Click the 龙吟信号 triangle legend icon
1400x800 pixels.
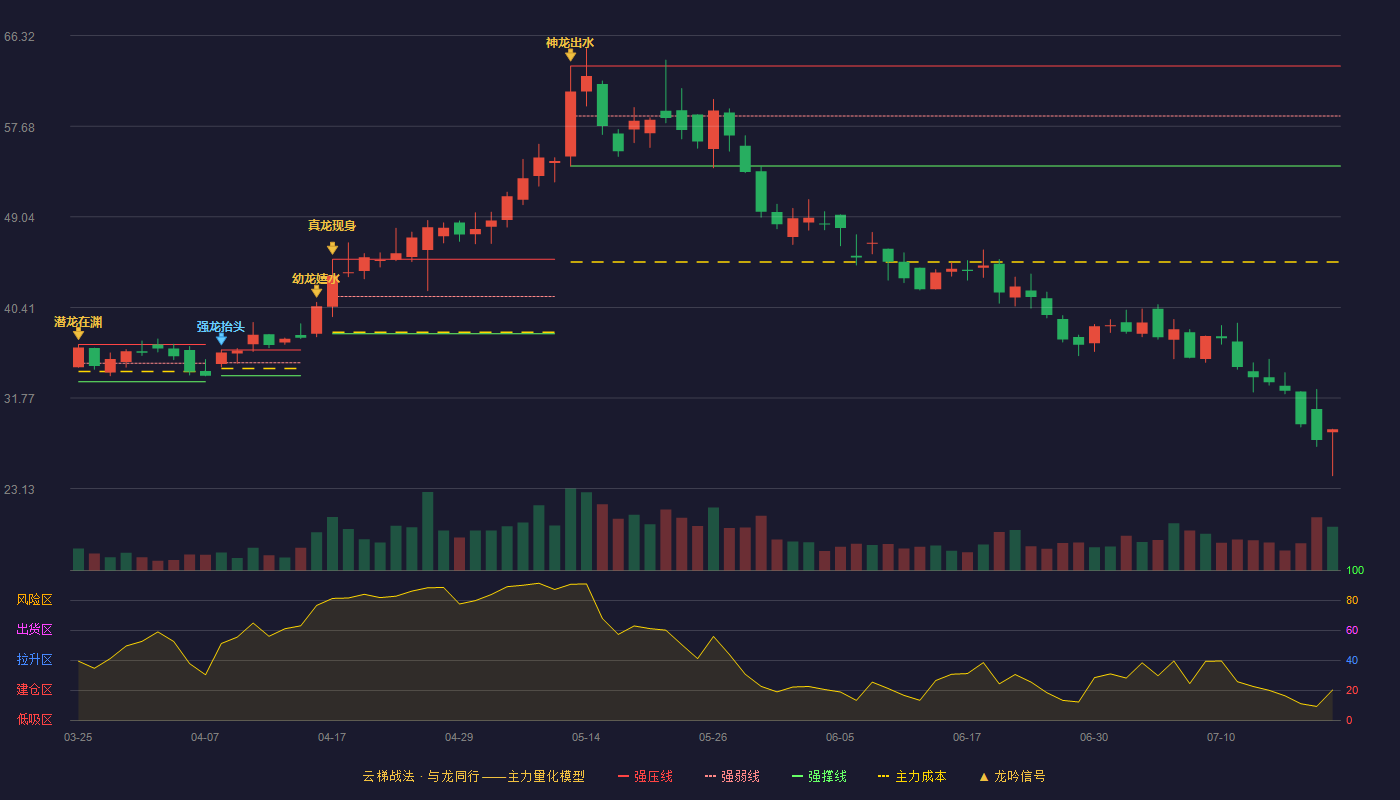tap(983, 776)
